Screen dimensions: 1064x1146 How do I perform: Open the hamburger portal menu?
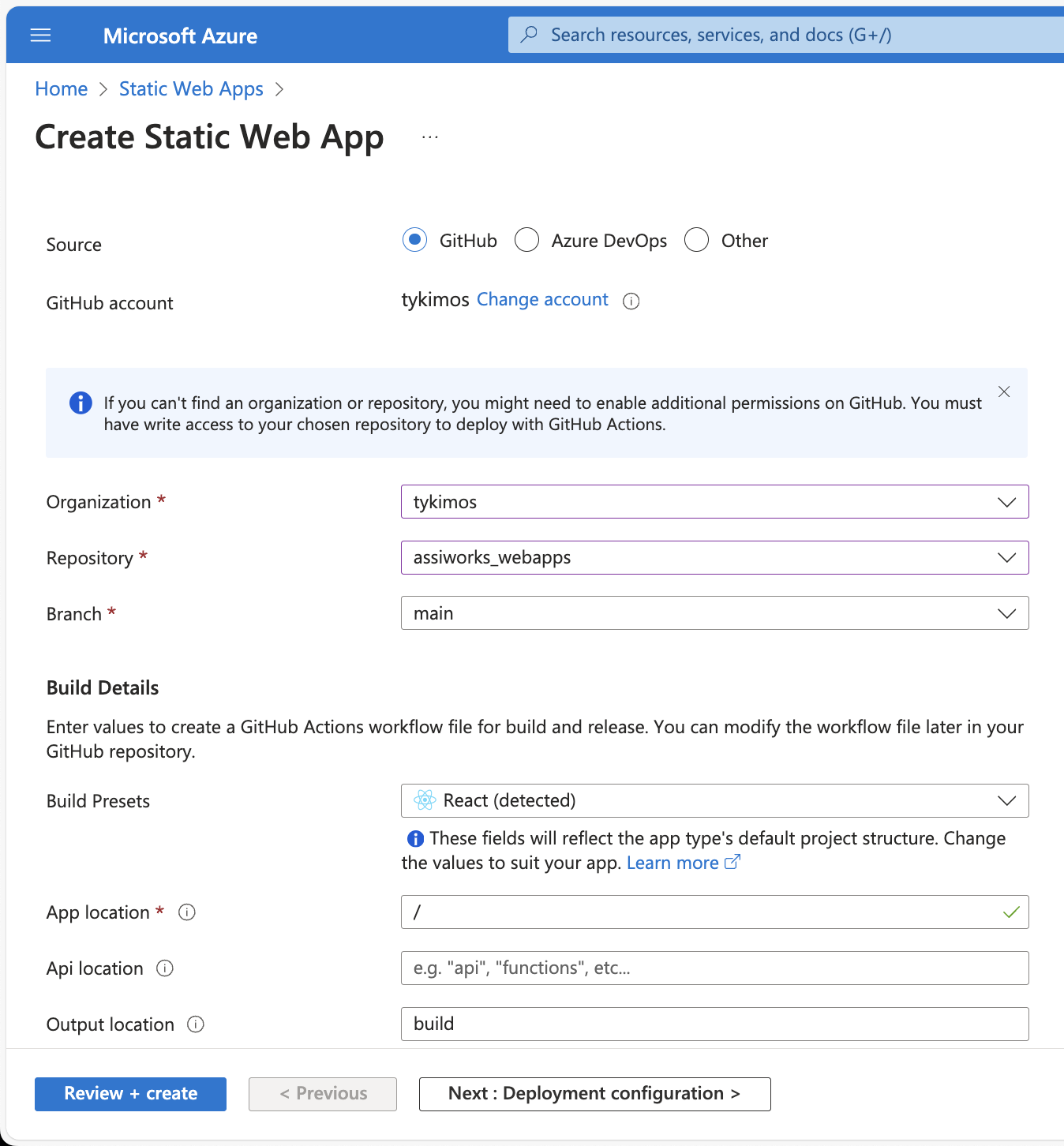[x=40, y=36]
